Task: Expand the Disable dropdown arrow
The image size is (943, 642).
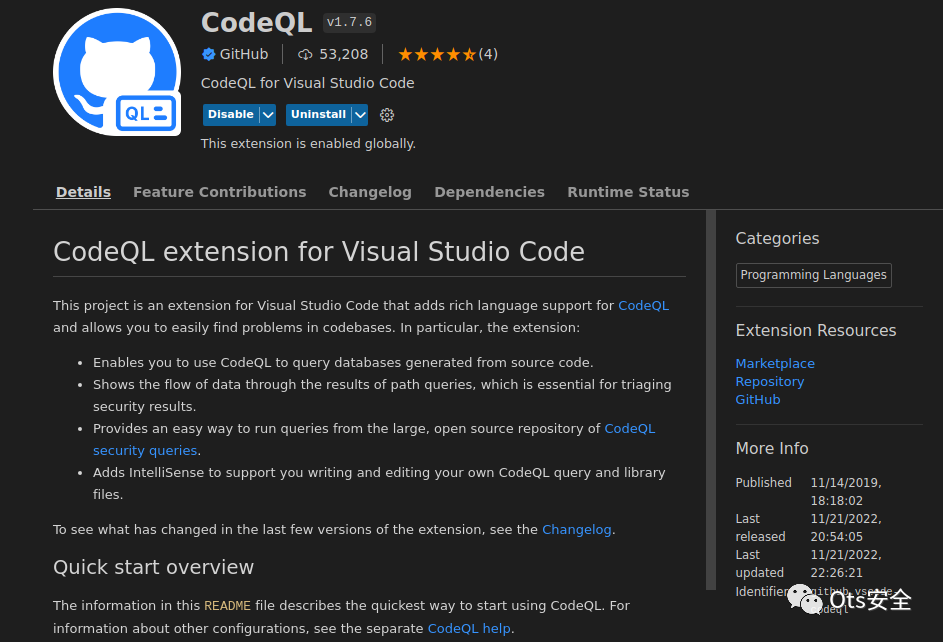Action: coord(267,115)
